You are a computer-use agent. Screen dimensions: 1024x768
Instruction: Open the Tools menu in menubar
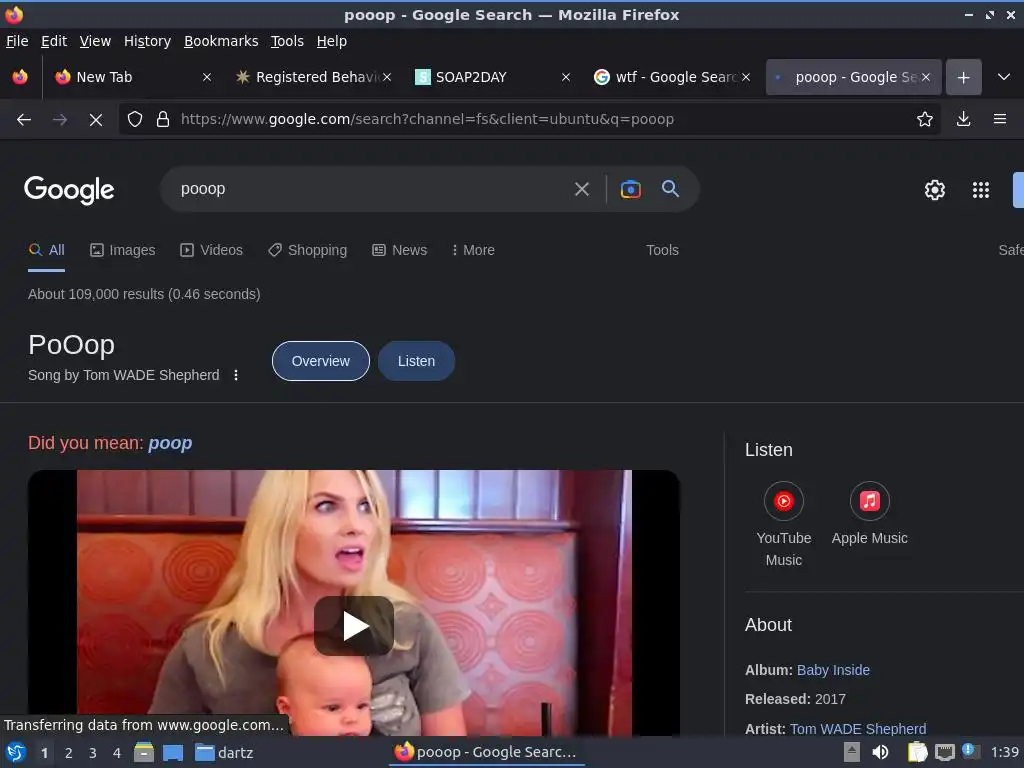287,41
